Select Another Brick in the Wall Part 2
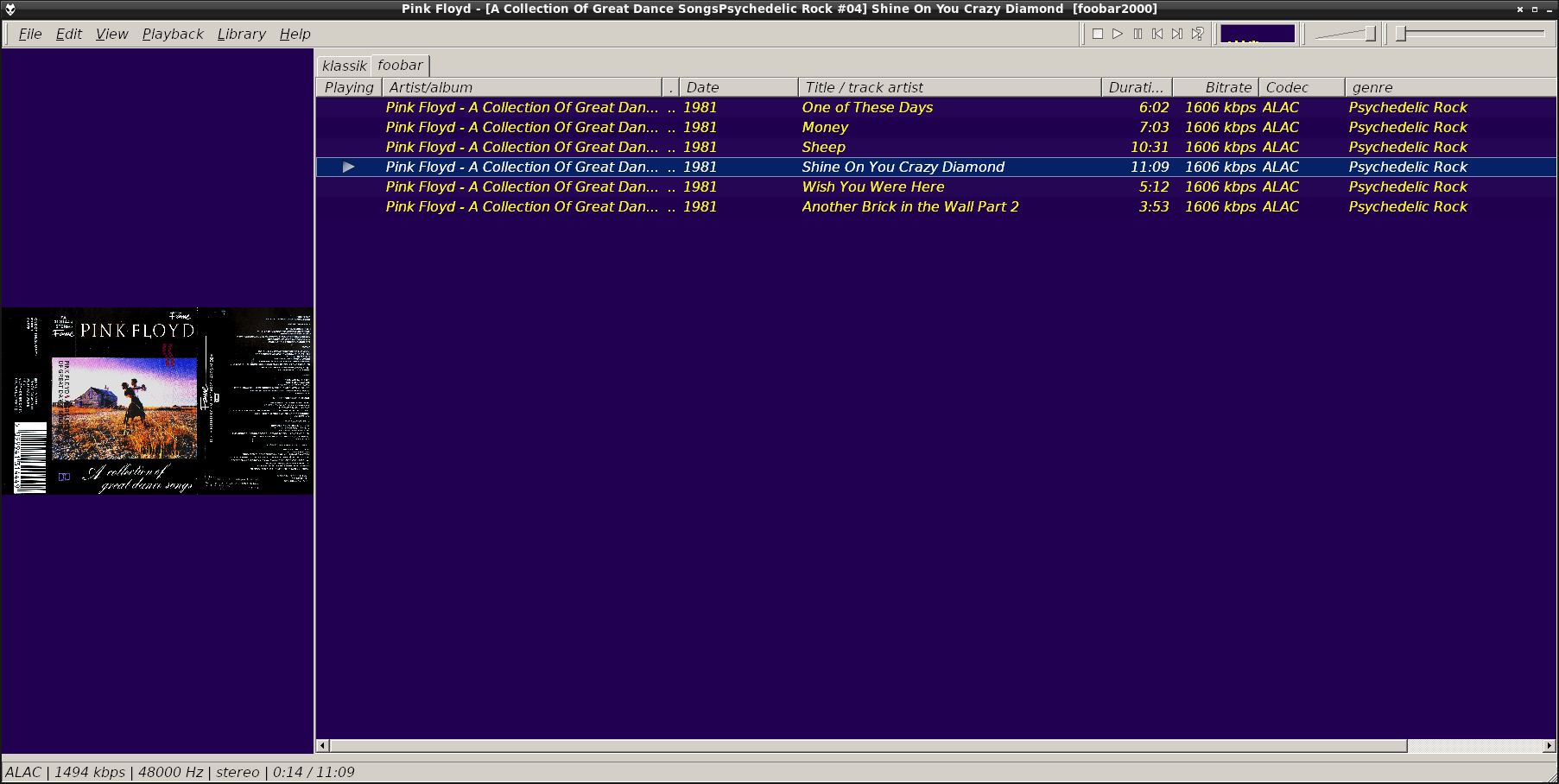 click(x=936, y=206)
